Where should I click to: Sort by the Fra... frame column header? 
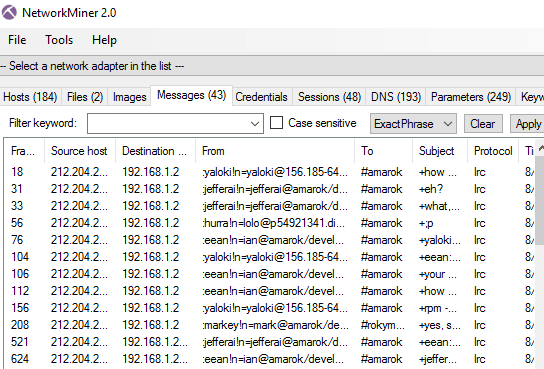pos(23,151)
